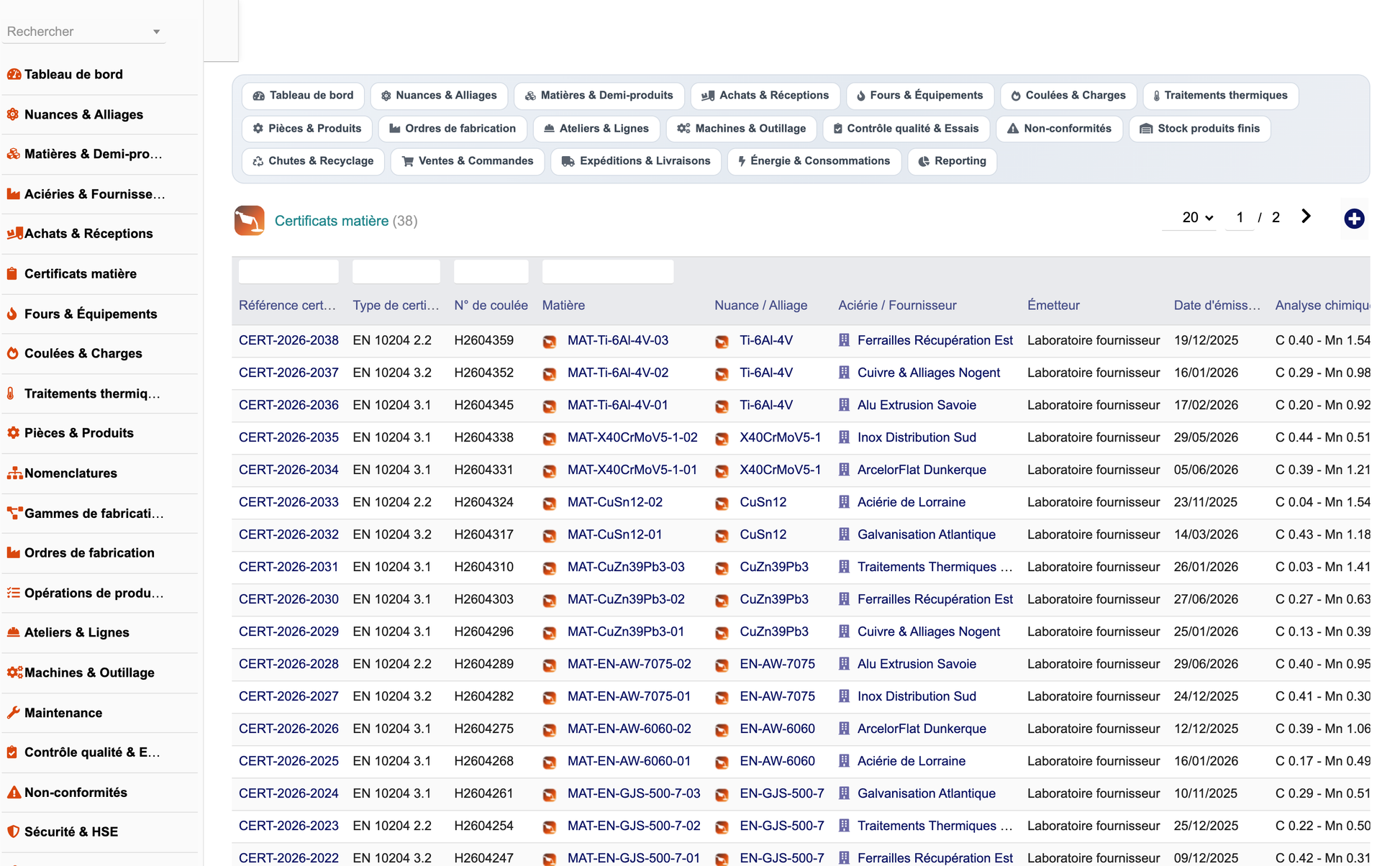Sort by Émetteur column header
Image resolution: width=1400 pixels, height=866 pixels.
1053,305
